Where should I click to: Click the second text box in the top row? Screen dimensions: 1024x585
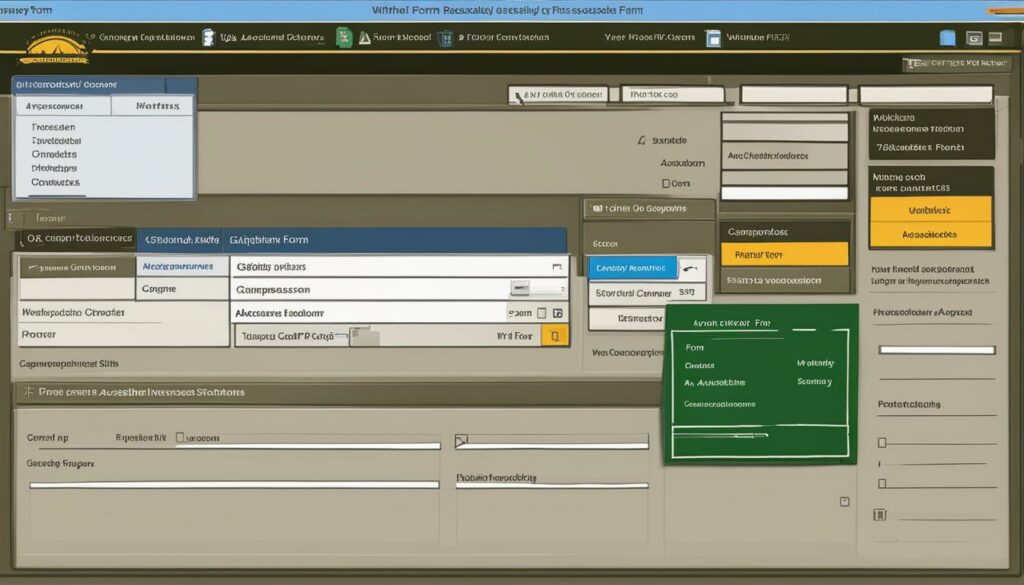pos(672,95)
